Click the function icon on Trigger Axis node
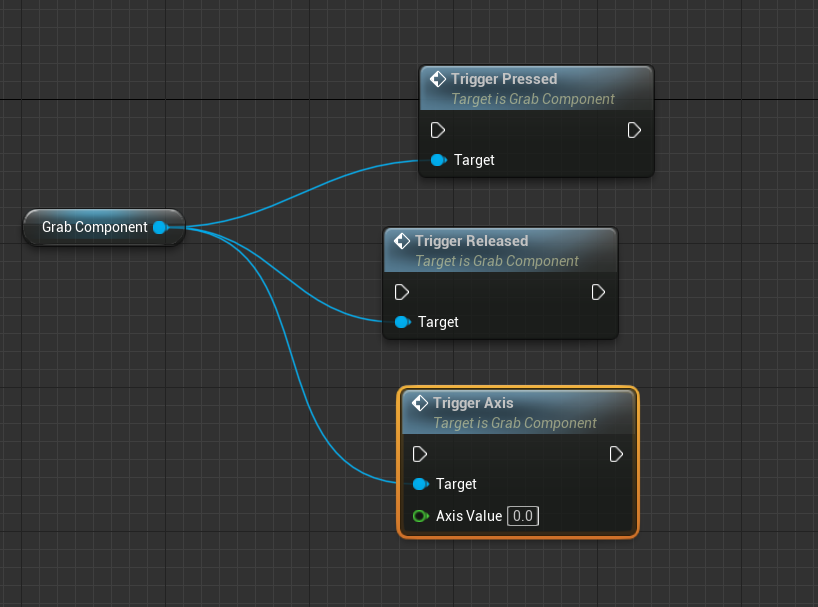The height and width of the screenshot is (607, 818). 420,403
